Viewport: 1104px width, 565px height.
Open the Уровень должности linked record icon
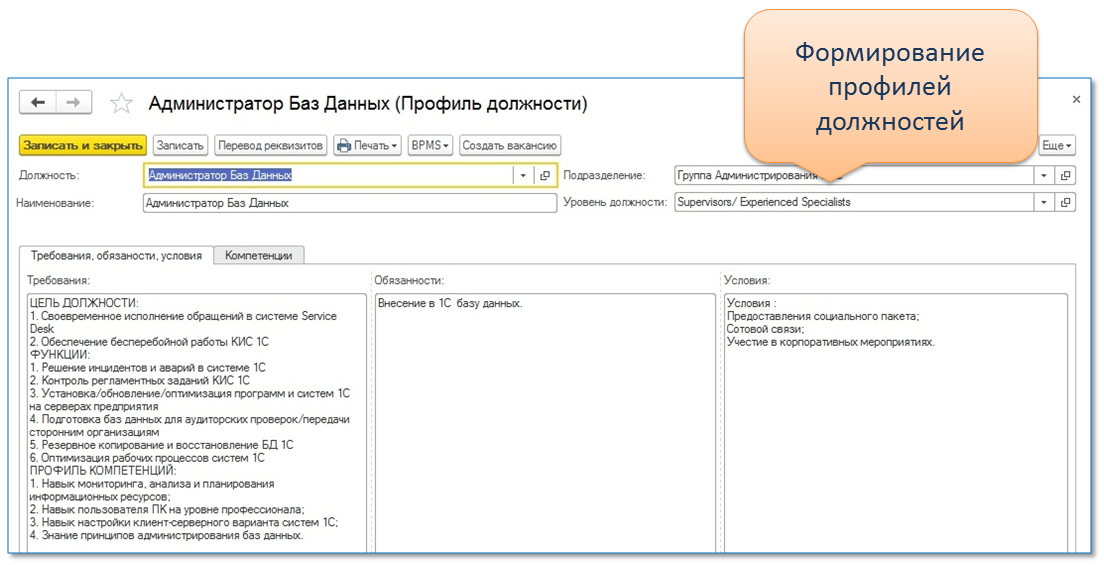[x=1065, y=202]
